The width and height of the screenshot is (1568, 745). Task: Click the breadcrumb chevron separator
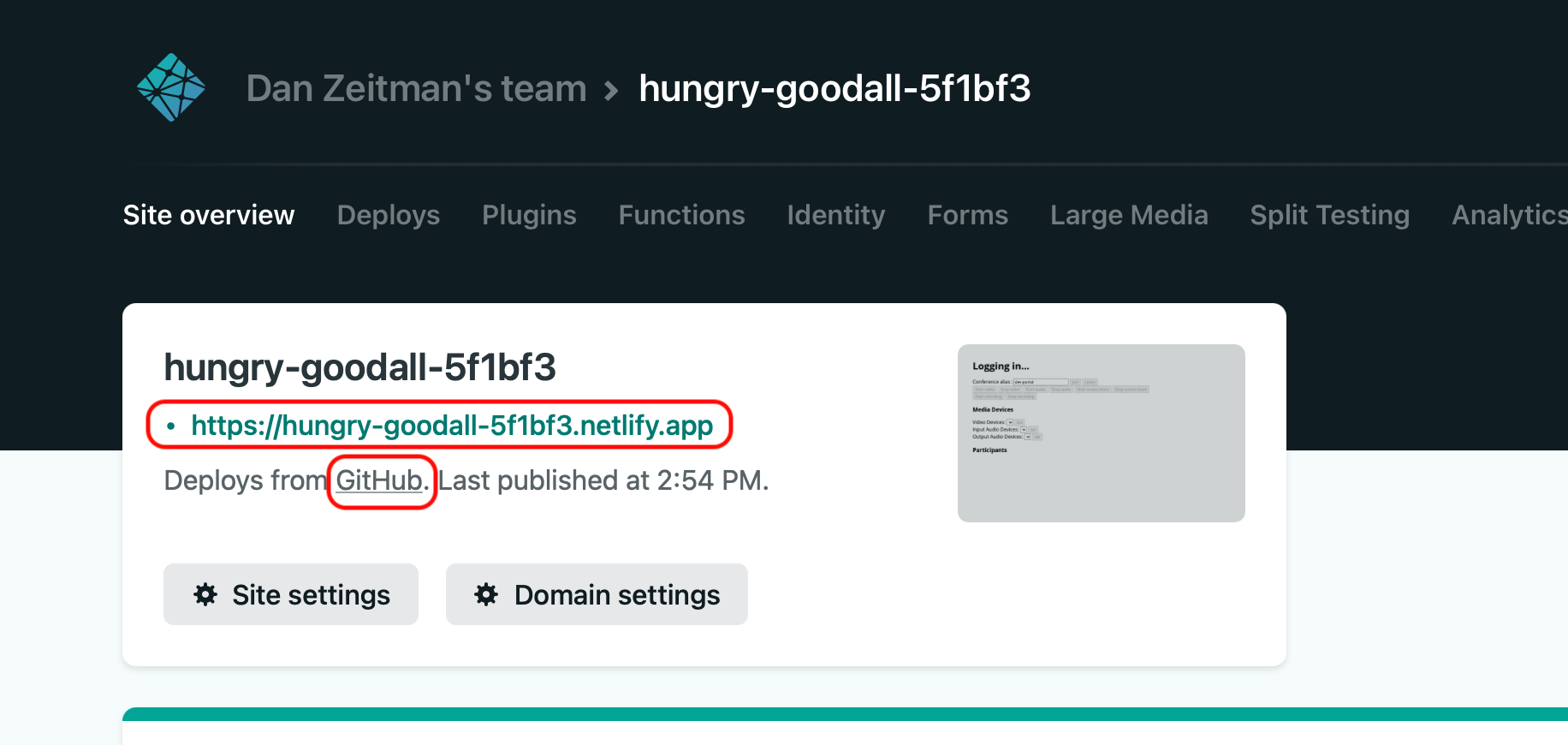(611, 91)
